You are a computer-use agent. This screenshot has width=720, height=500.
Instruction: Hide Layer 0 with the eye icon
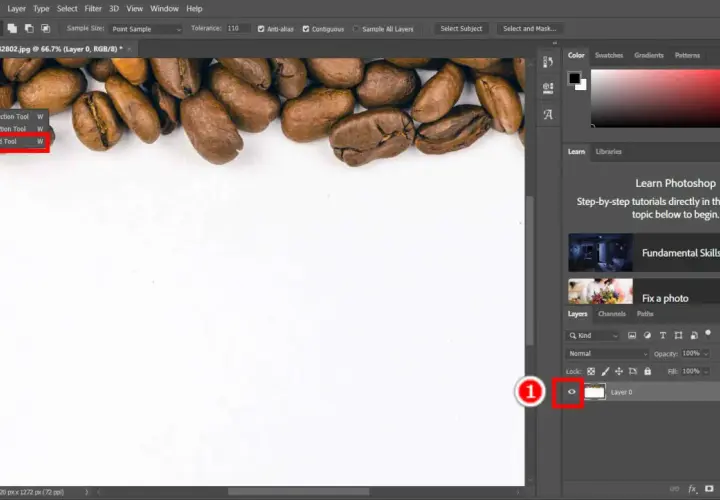click(x=572, y=392)
